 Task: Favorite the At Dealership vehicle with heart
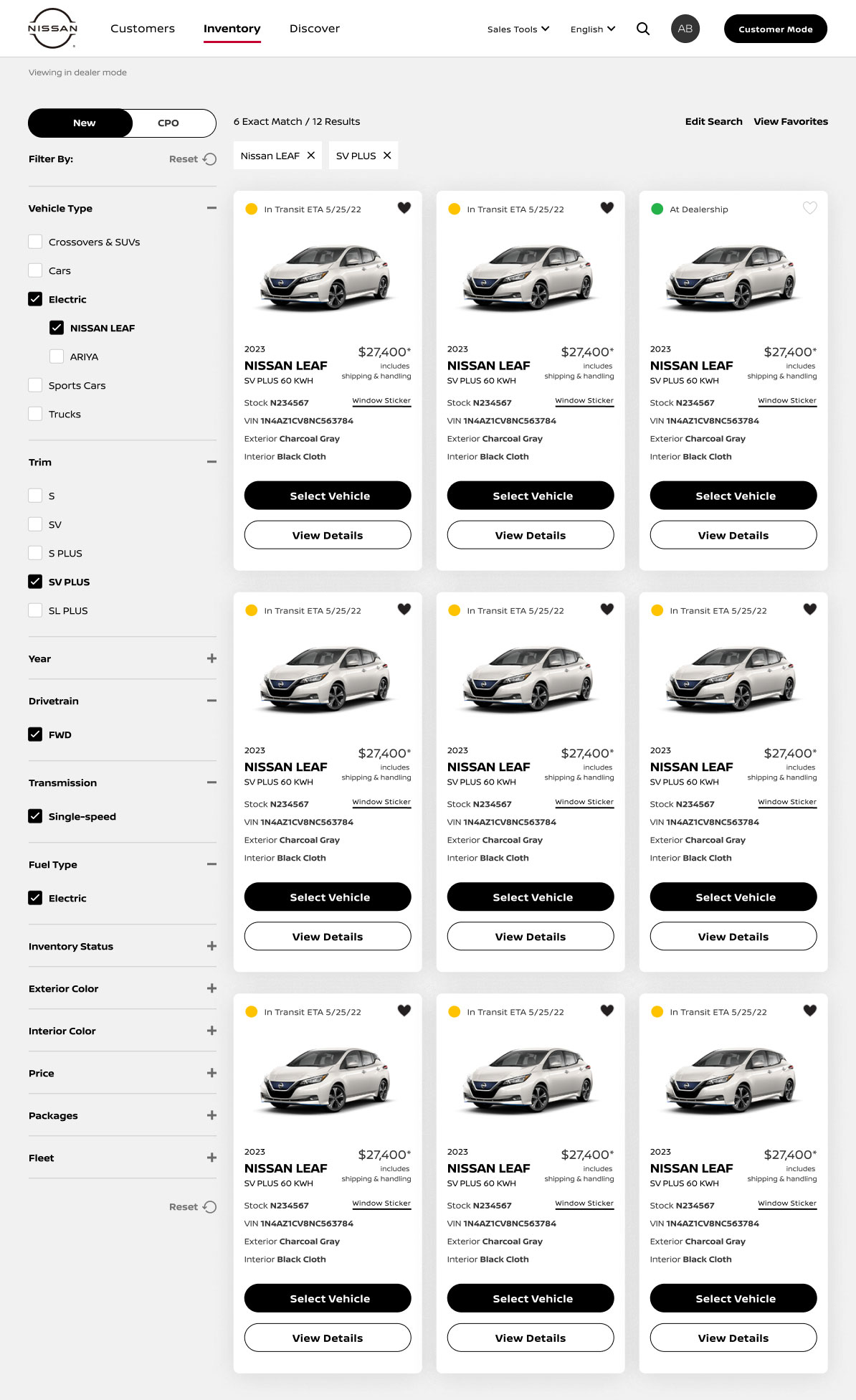coord(809,209)
